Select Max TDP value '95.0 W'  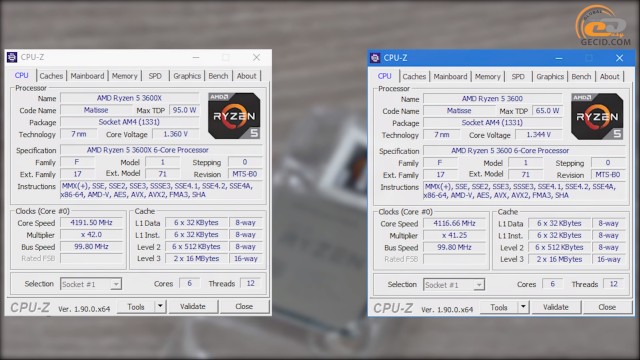click(184, 110)
